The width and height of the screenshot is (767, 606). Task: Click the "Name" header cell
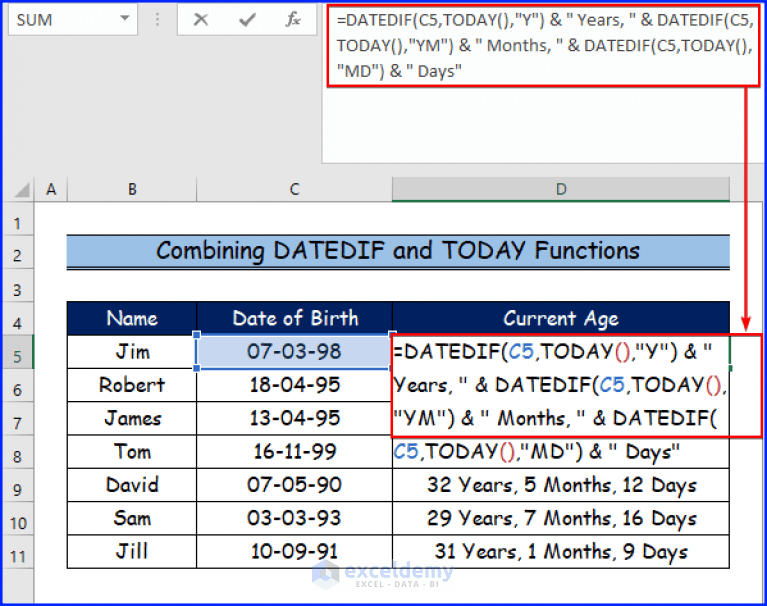point(132,318)
